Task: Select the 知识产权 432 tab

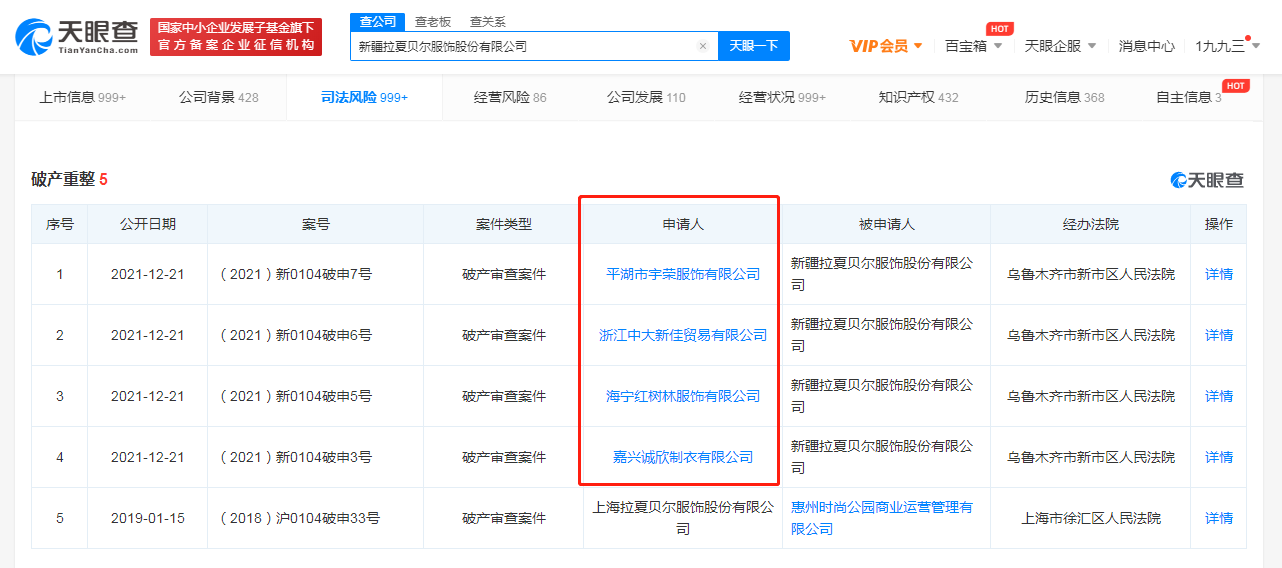Action: (918, 97)
